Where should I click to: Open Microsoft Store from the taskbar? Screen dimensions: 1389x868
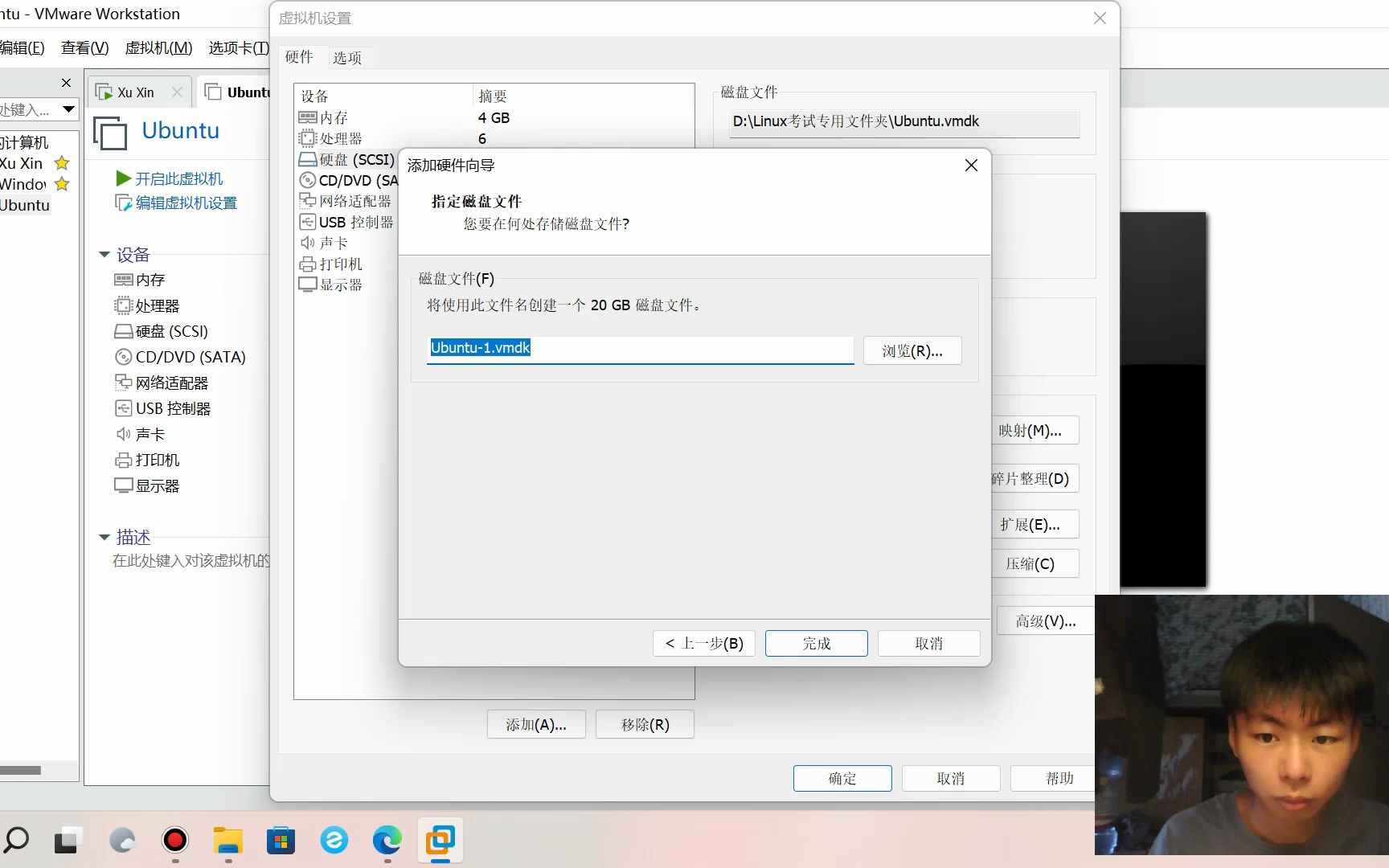(281, 841)
